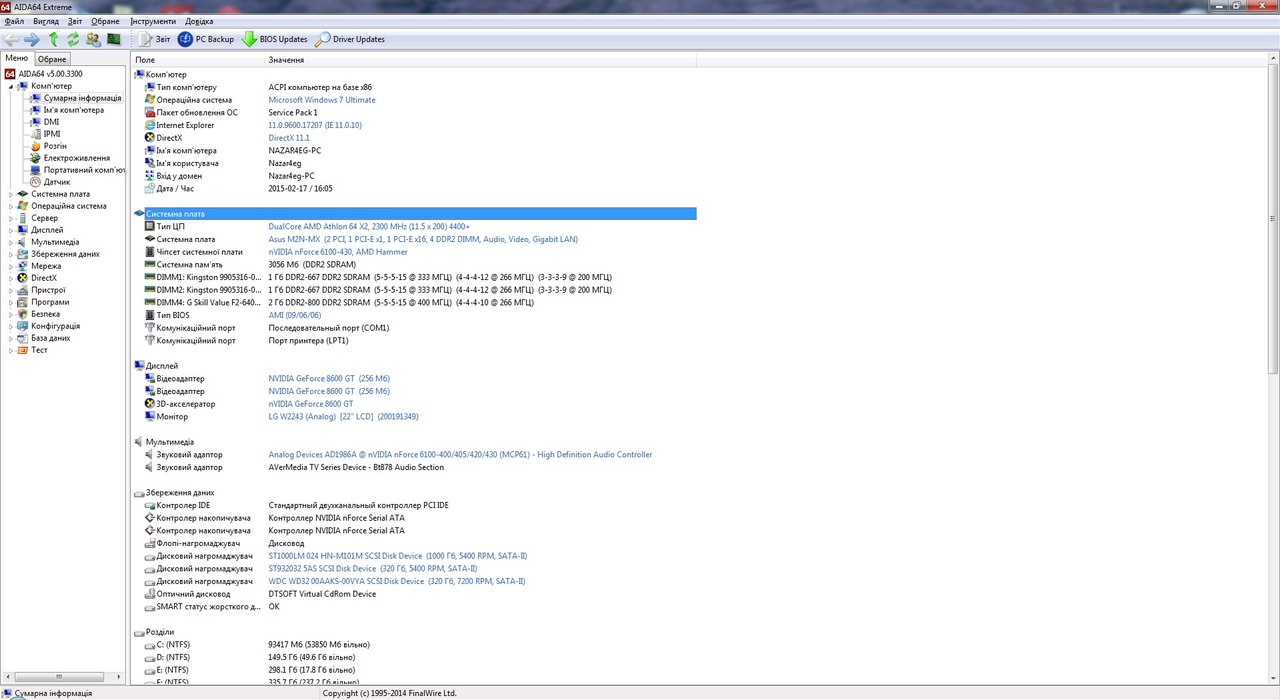
Task: Open the Файл menu
Action: 14,21
